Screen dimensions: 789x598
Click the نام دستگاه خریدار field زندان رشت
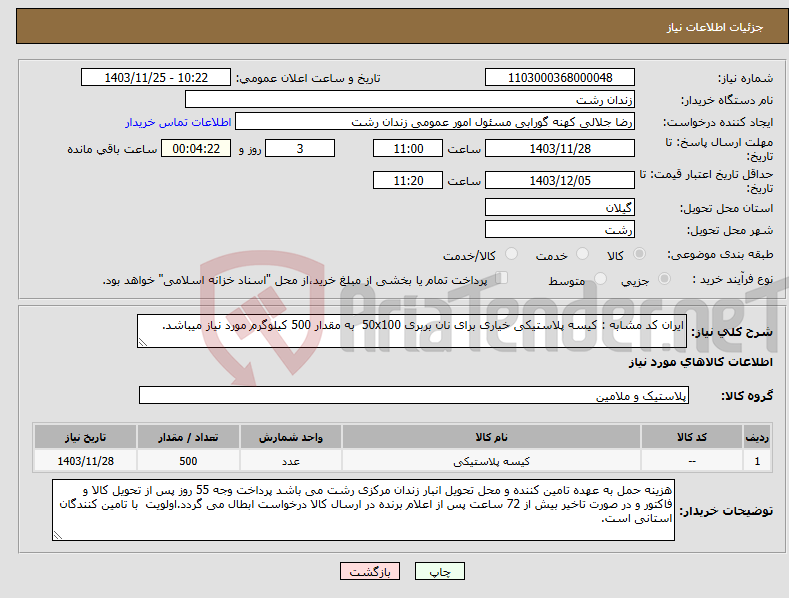pos(410,99)
